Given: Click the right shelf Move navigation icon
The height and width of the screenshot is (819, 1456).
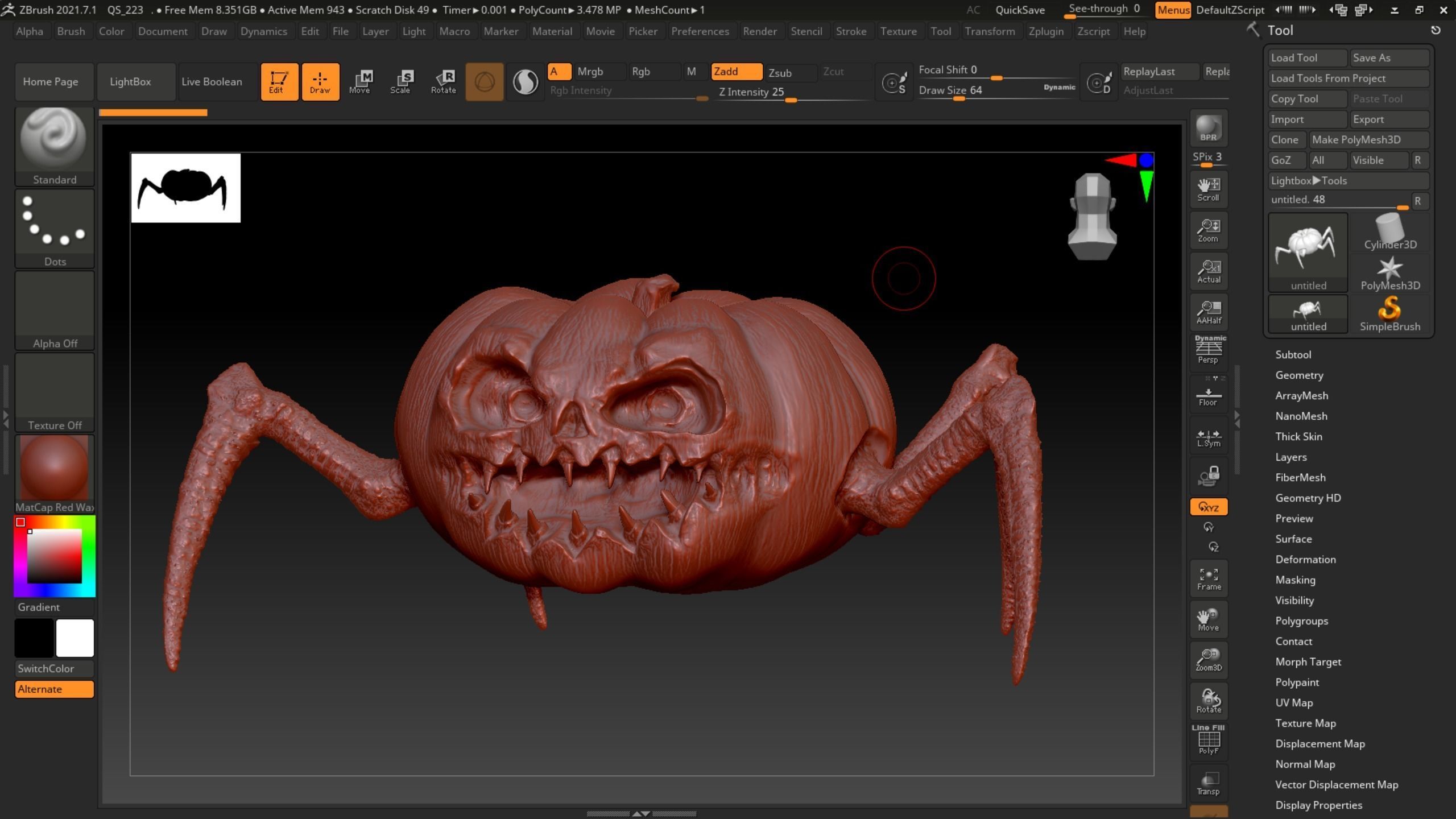Looking at the screenshot, I should point(1209,619).
